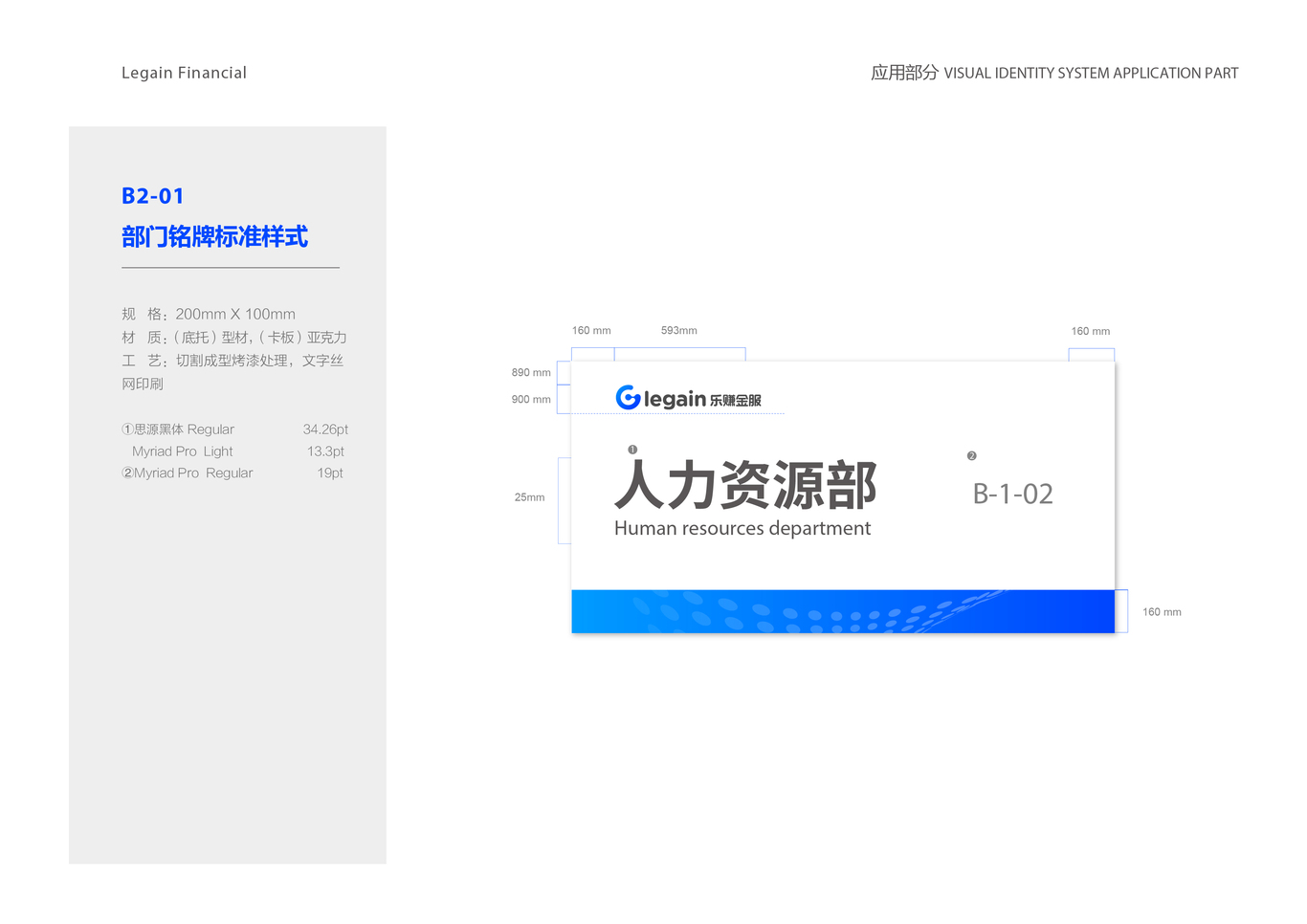Click the 19pt font size value
The width and height of the screenshot is (1307, 924).
point(330,473)
